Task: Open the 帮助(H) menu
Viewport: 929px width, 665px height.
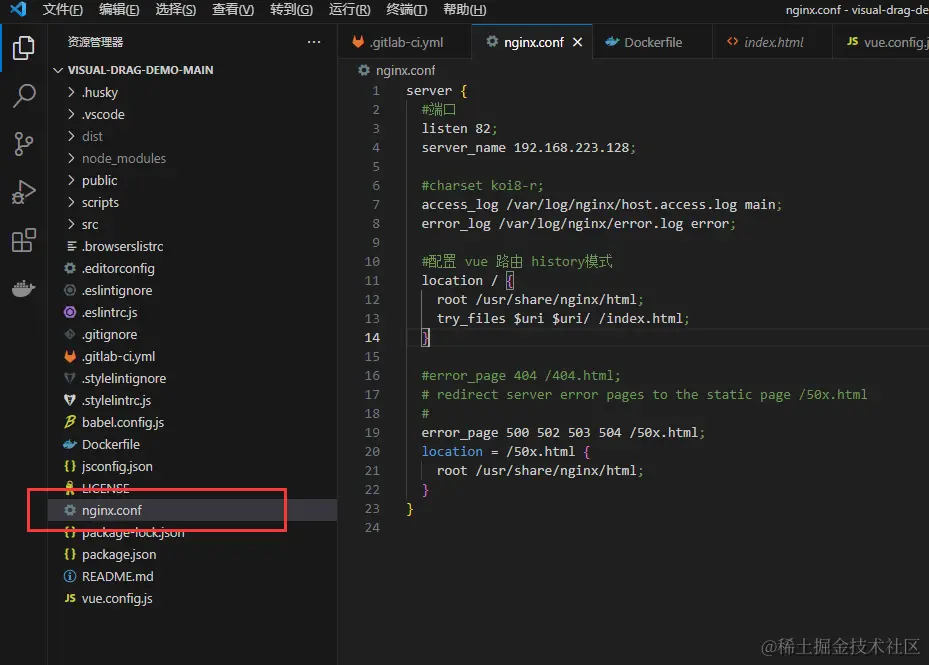Action: pyautogui.click(x=464, y=9)
